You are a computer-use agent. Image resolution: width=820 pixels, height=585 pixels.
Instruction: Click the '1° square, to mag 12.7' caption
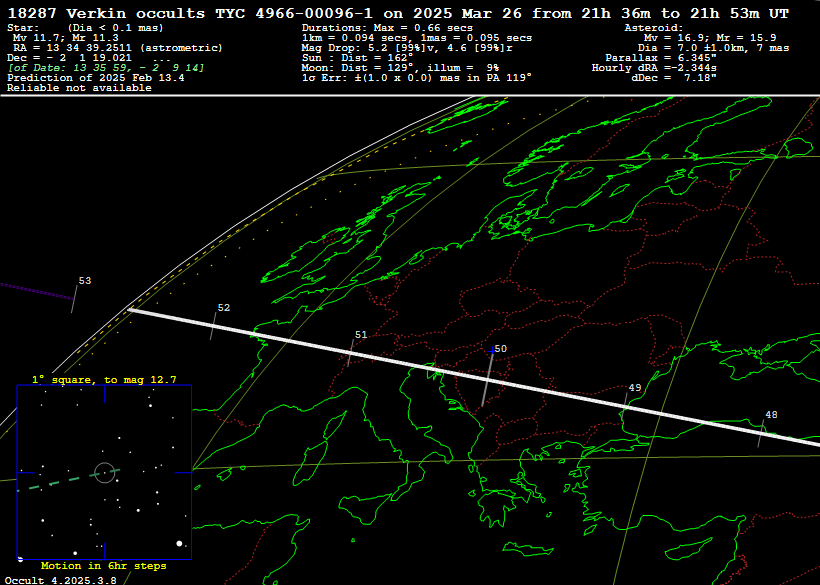(x=104, y=380)
